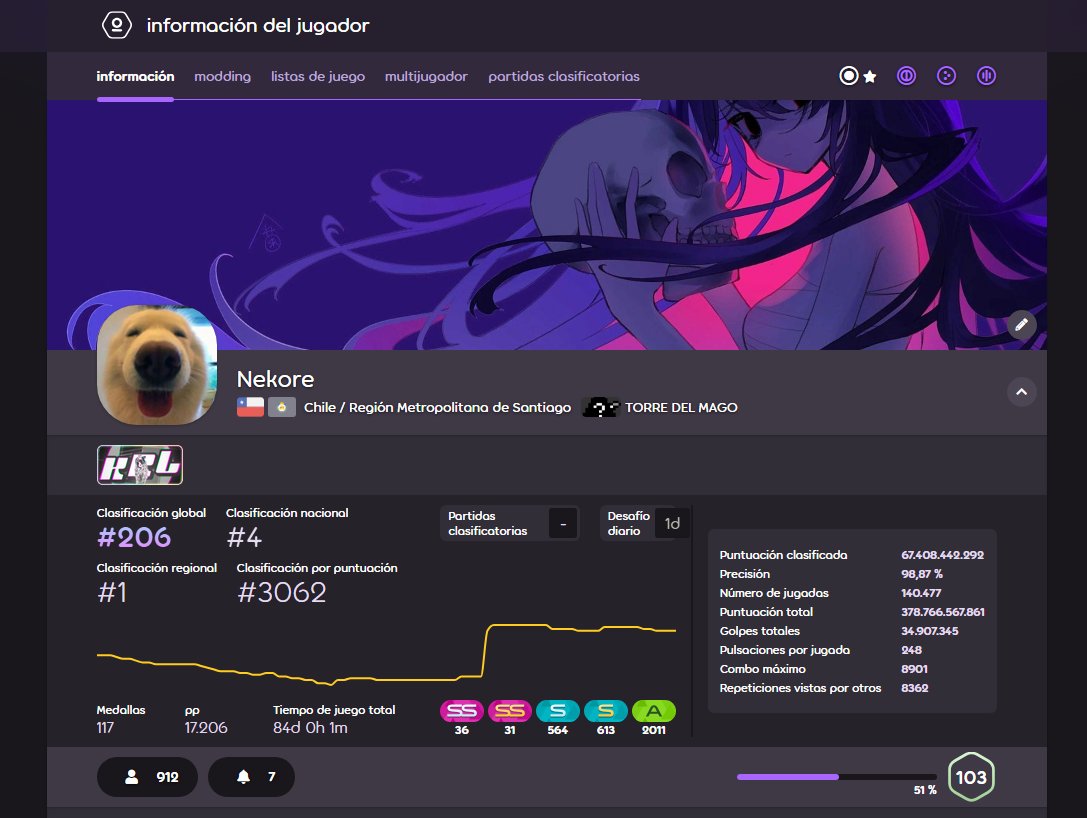Viewport: 1087px width, 818px height.
Task: Click the A grade badge with 2011
Action: 654,711
